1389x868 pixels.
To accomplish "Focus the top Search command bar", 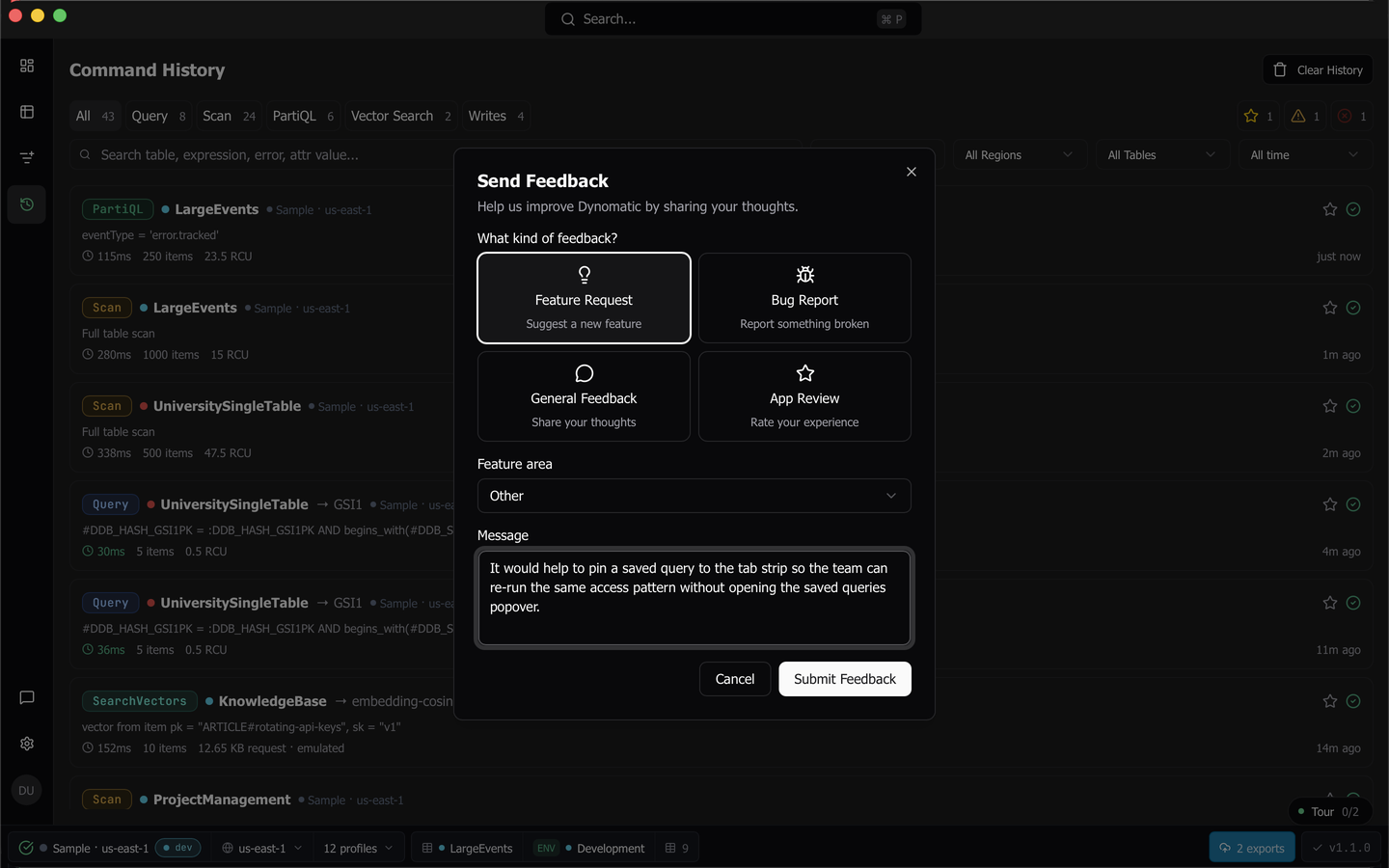I will [733, 19].
